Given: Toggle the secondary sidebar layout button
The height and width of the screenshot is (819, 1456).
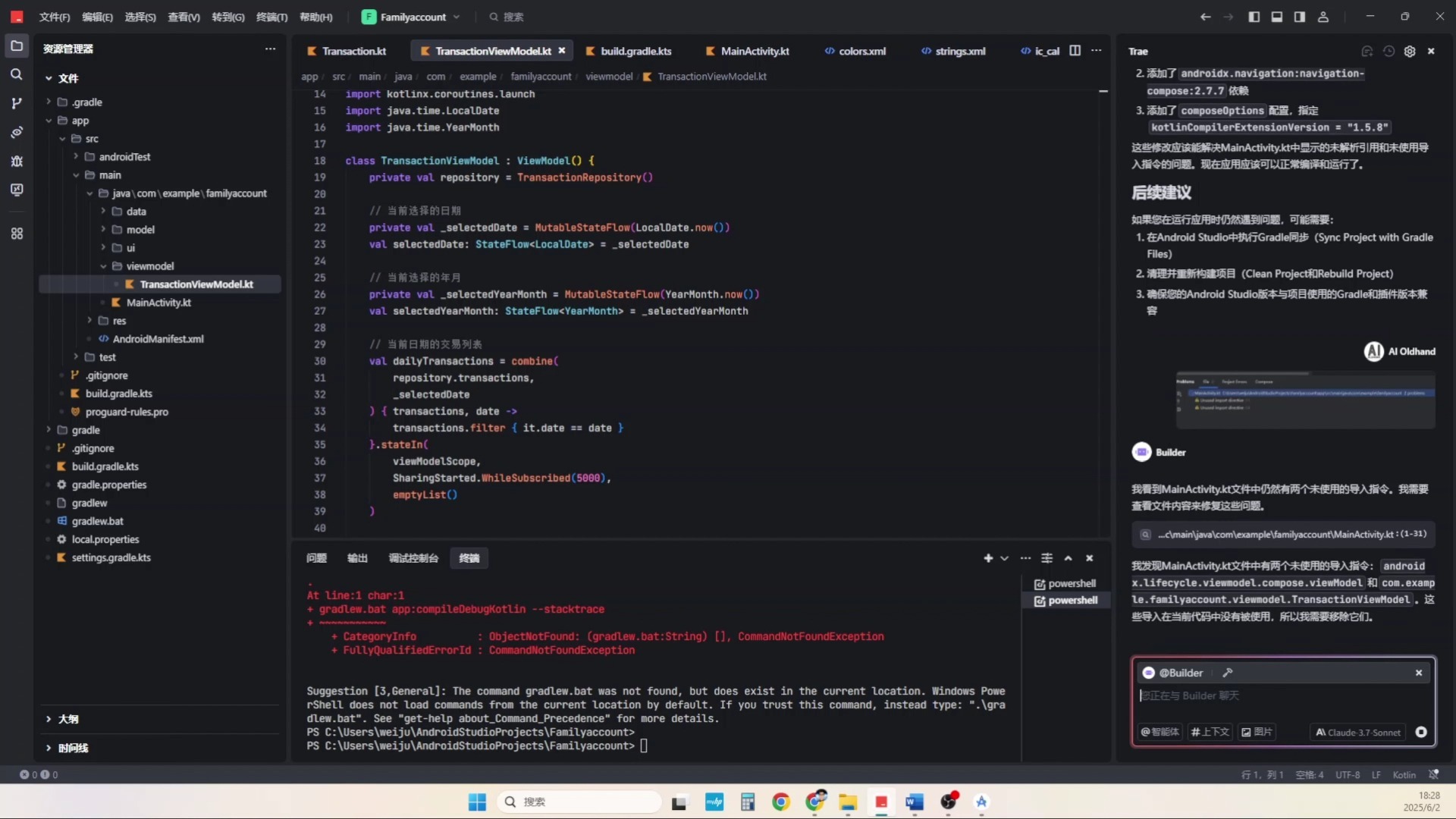Looking at the screenshot, I should (x=1300, y=17).
